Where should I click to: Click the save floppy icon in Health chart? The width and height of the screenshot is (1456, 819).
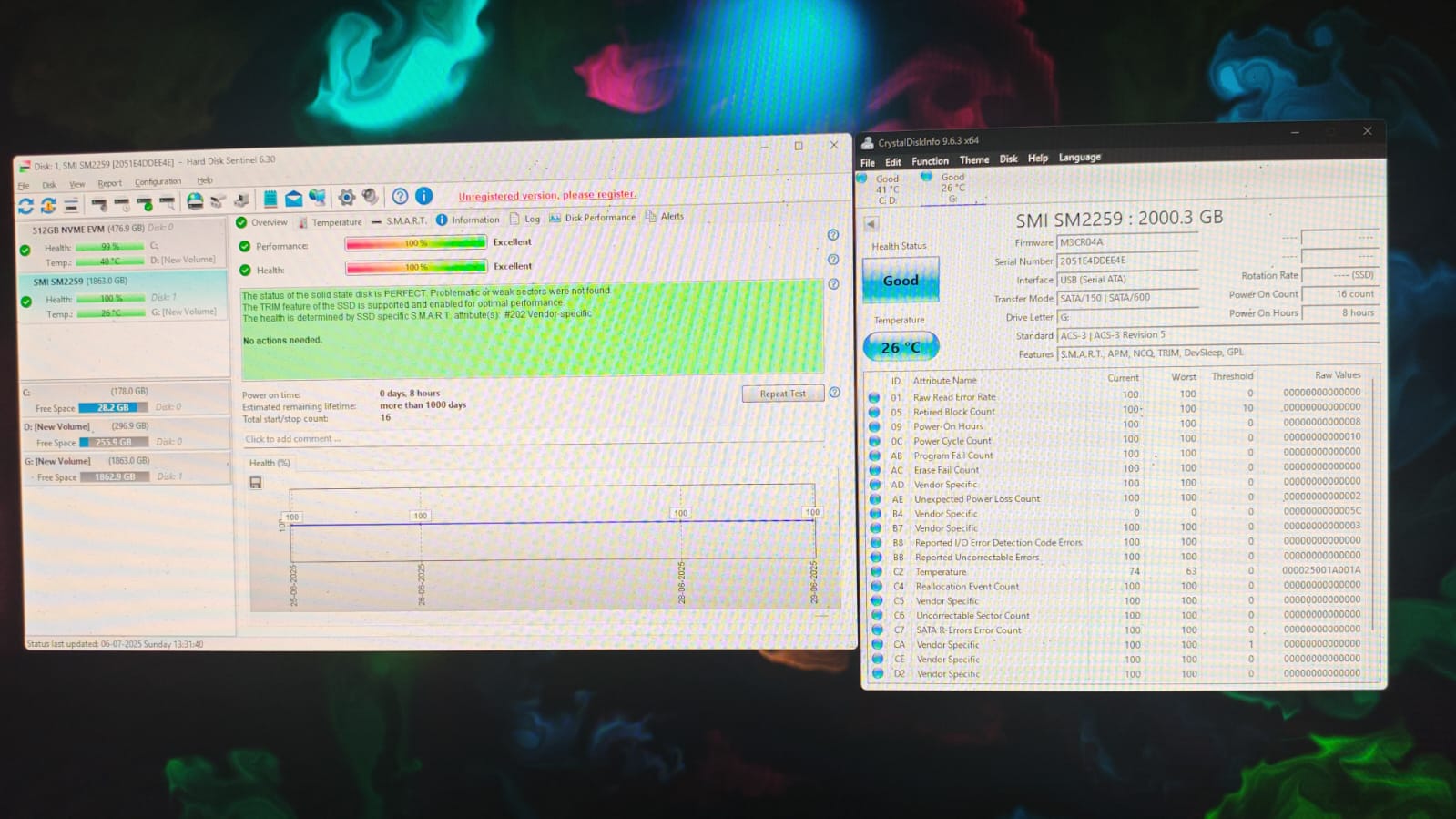coord(256,483)
